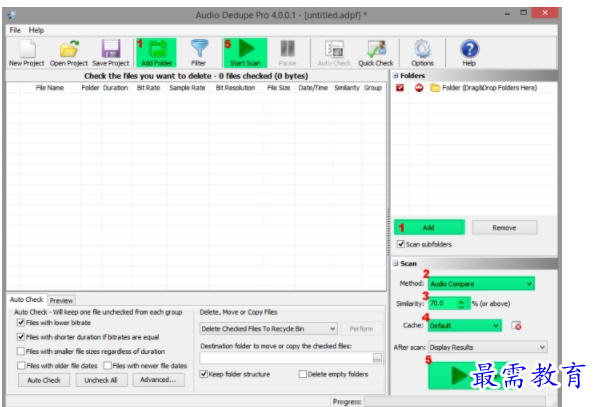Click the Perform button
Image resolution: width=594 pixels, height=407 pixels.
361,329
